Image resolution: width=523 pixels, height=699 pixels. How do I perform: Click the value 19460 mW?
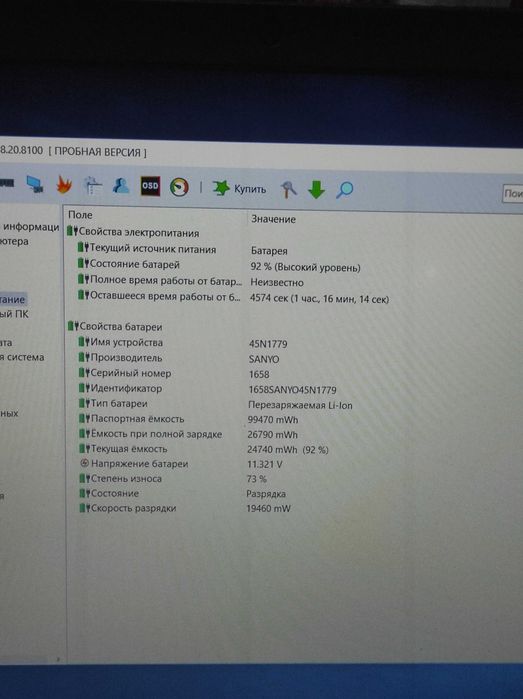268,509
